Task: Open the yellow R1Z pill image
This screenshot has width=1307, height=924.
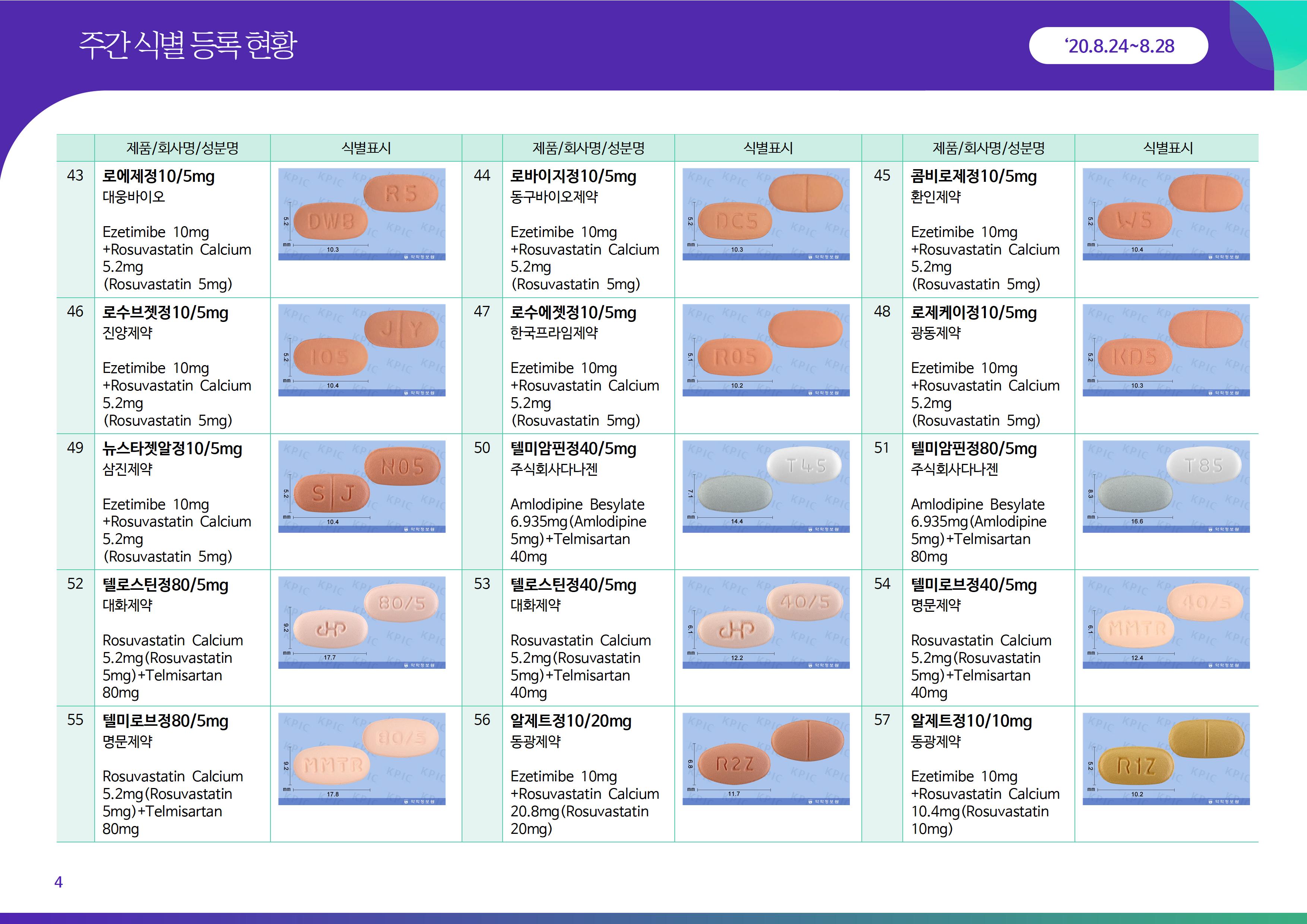Action: click(x=1166, y=758)
